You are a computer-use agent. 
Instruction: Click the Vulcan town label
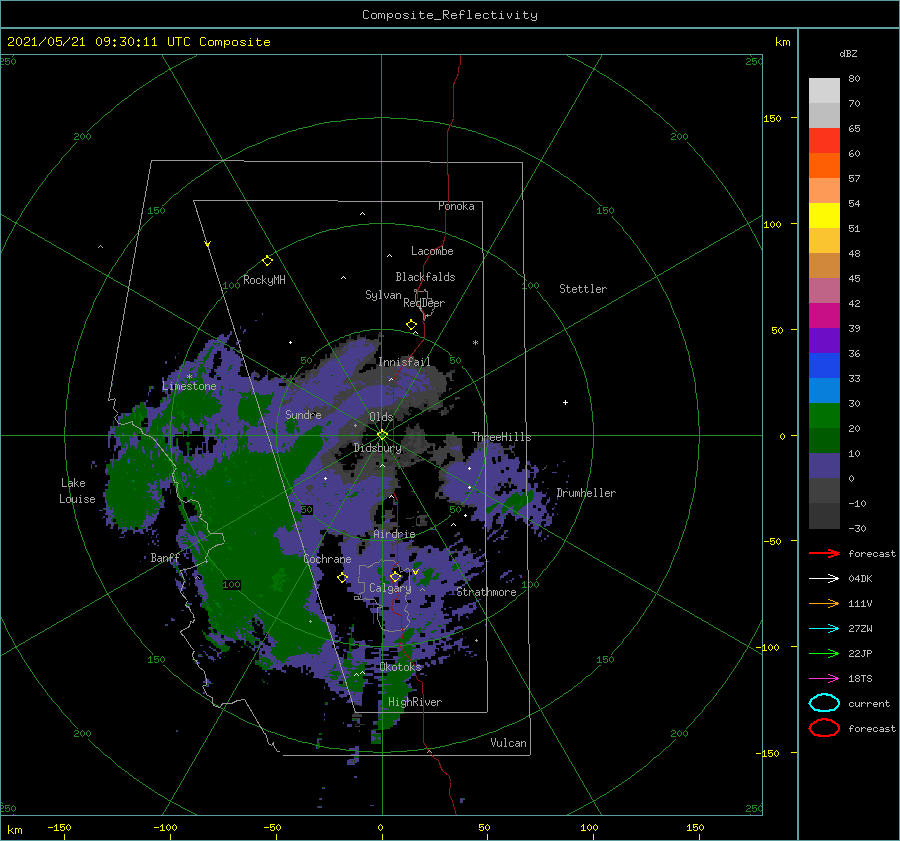(509, 743)
